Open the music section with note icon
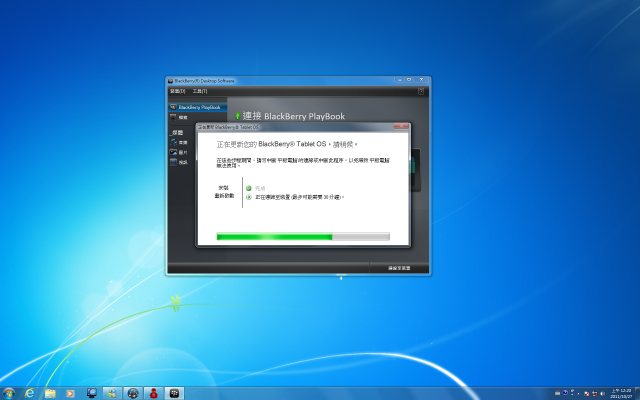 click(179, 142)
